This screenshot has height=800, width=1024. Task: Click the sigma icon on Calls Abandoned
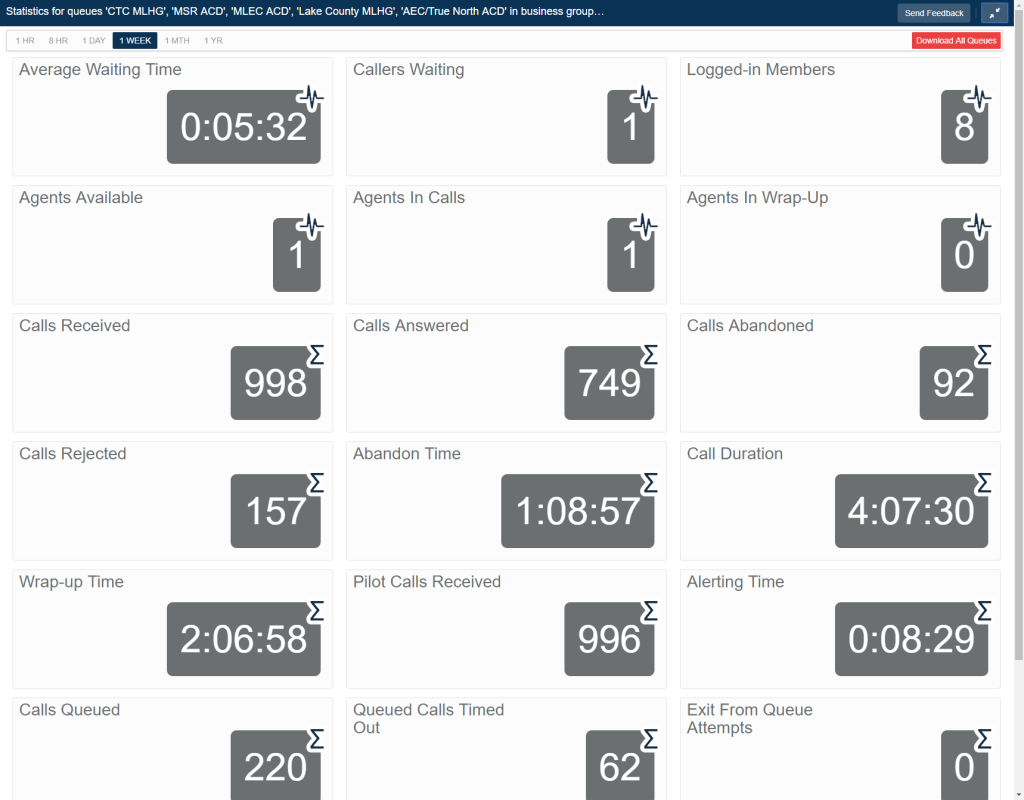tap(984, 355)
